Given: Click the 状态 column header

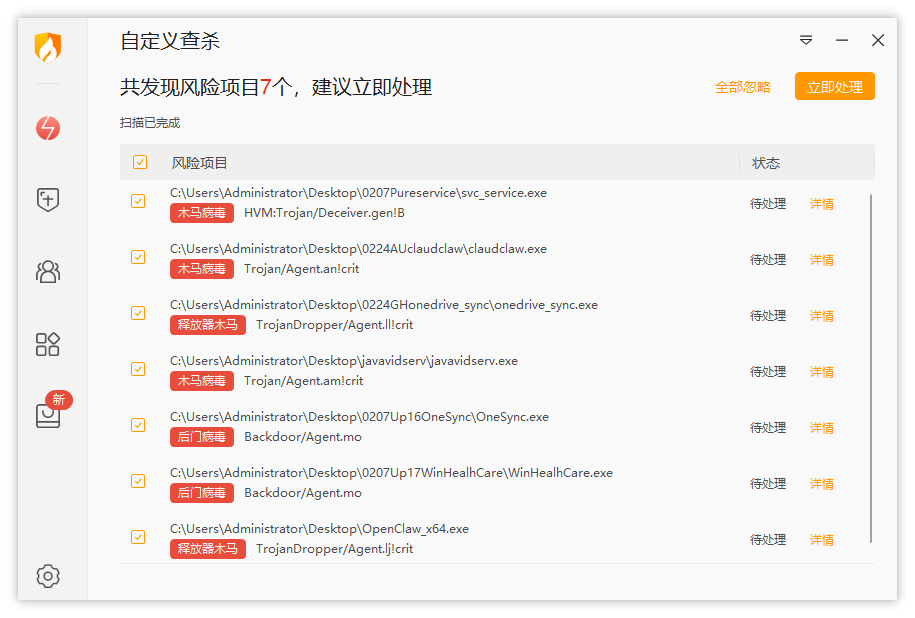Looking at the screenshot, I should pyautogui.click(x=766, y=163).
